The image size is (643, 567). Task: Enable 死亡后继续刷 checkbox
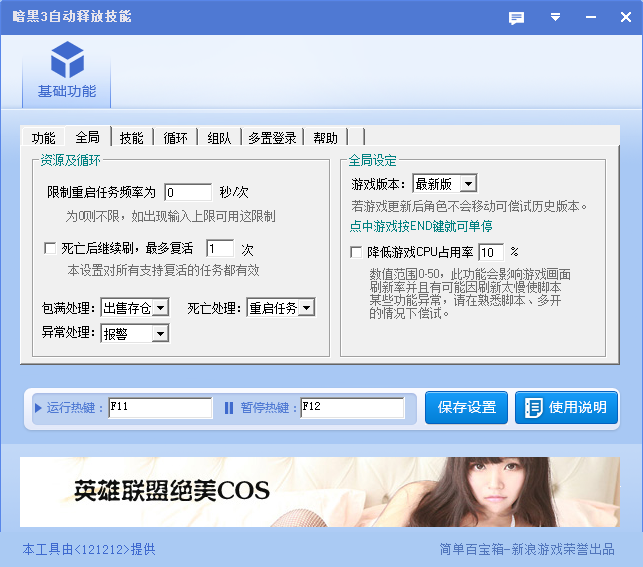click(x=51, y=248)
